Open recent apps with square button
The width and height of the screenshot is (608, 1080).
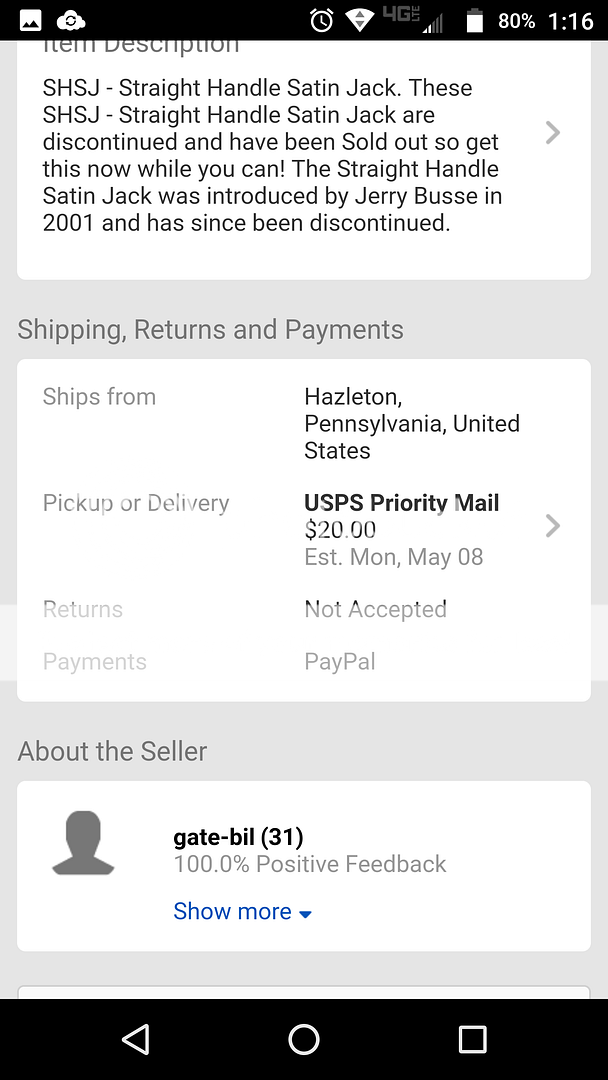pyautogui.click(x=472, y=1040)
